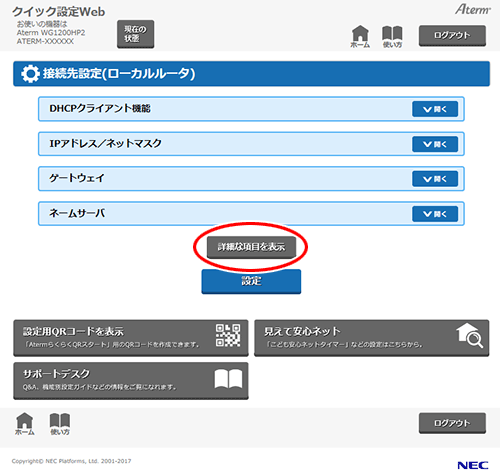Open the 見えて安心ネット card
500x475 pixels.
(372, 338)
